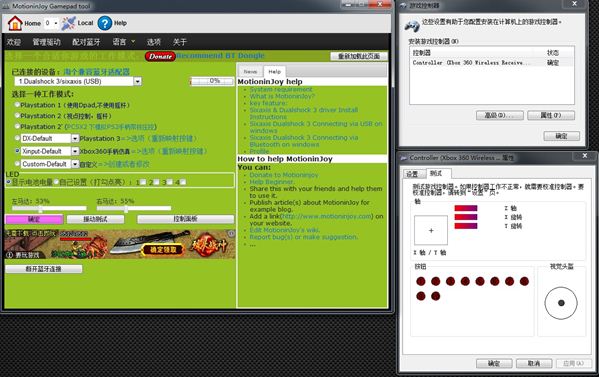Click the left motor vibration slider
The image size is (599, 377).
pos(49,209)
